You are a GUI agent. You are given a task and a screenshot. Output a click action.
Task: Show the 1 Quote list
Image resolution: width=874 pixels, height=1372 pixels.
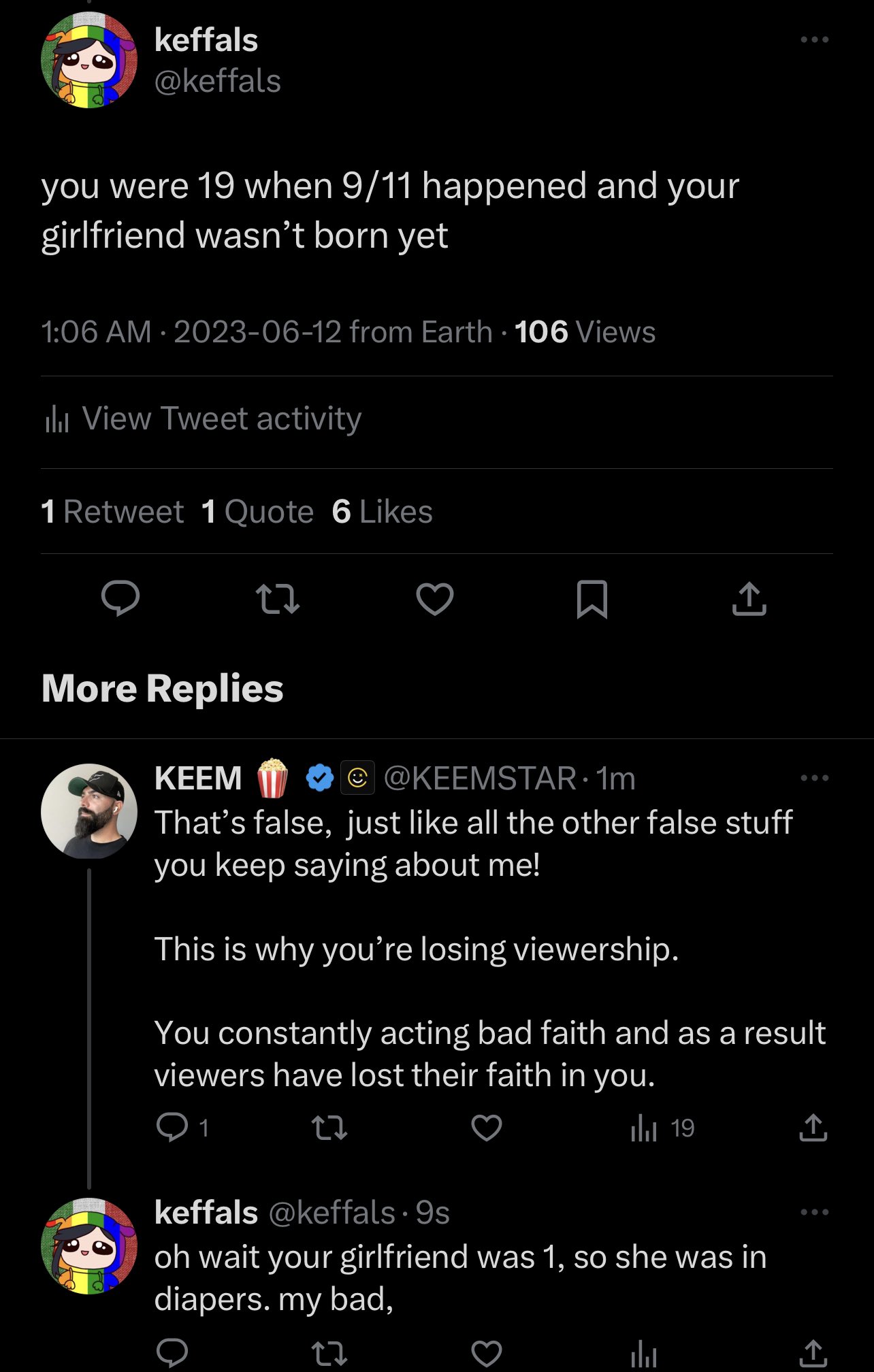point(258,512)
